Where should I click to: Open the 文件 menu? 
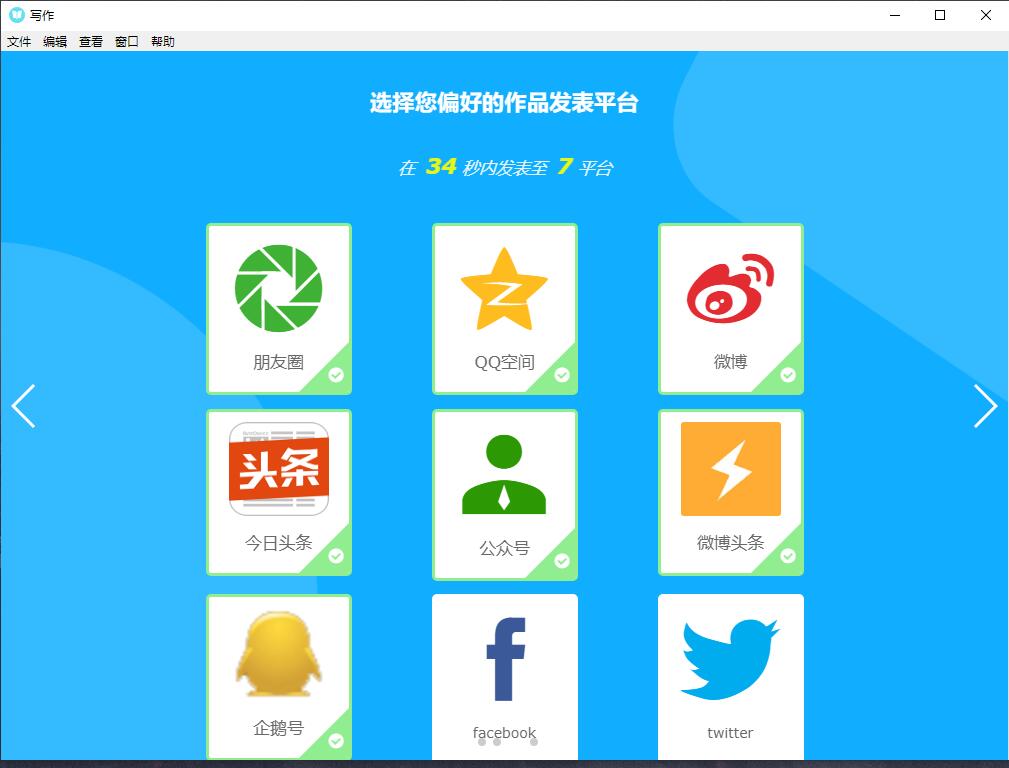[x=19, y=42]
